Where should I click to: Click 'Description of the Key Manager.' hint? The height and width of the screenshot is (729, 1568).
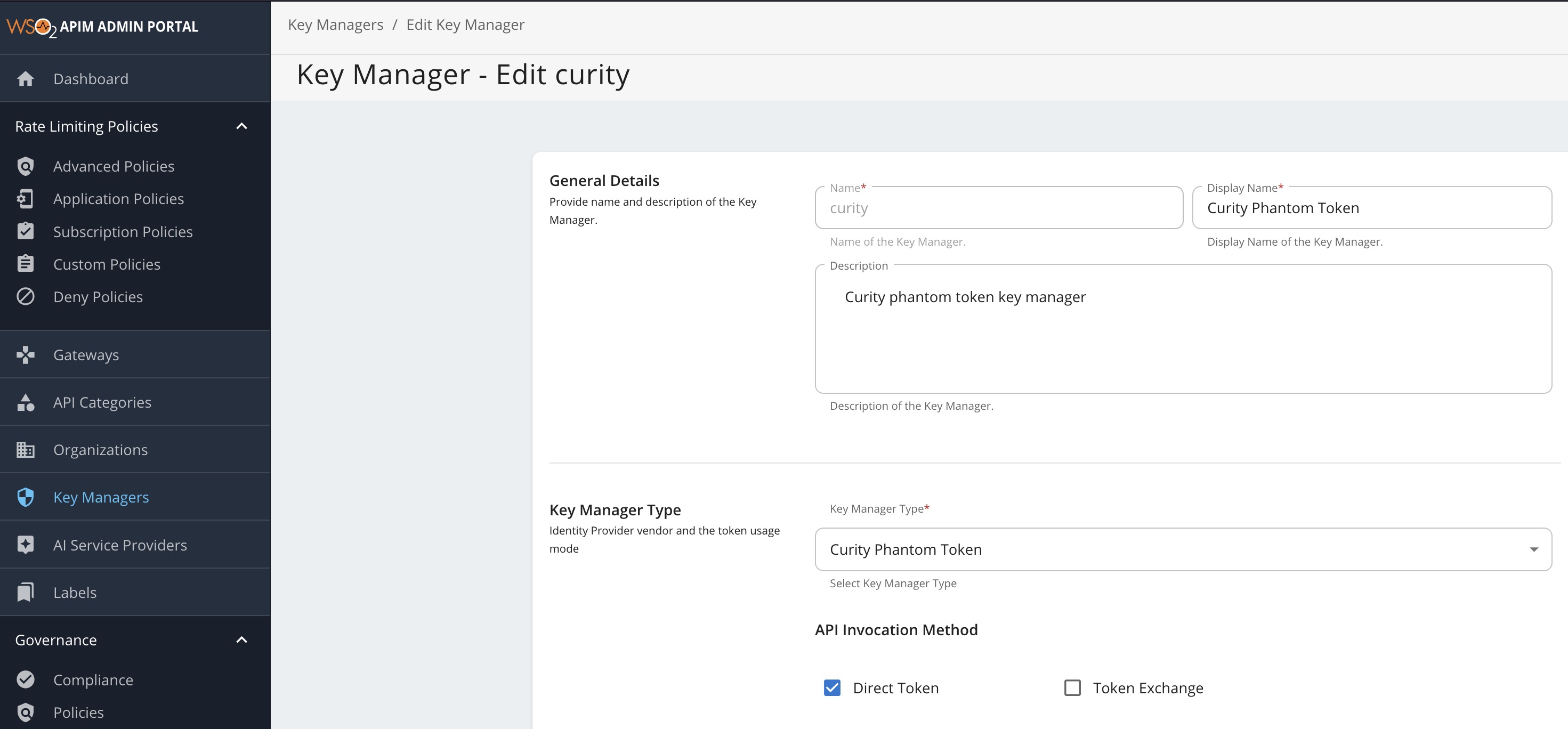pyautogui.click(x=911, y=406)
